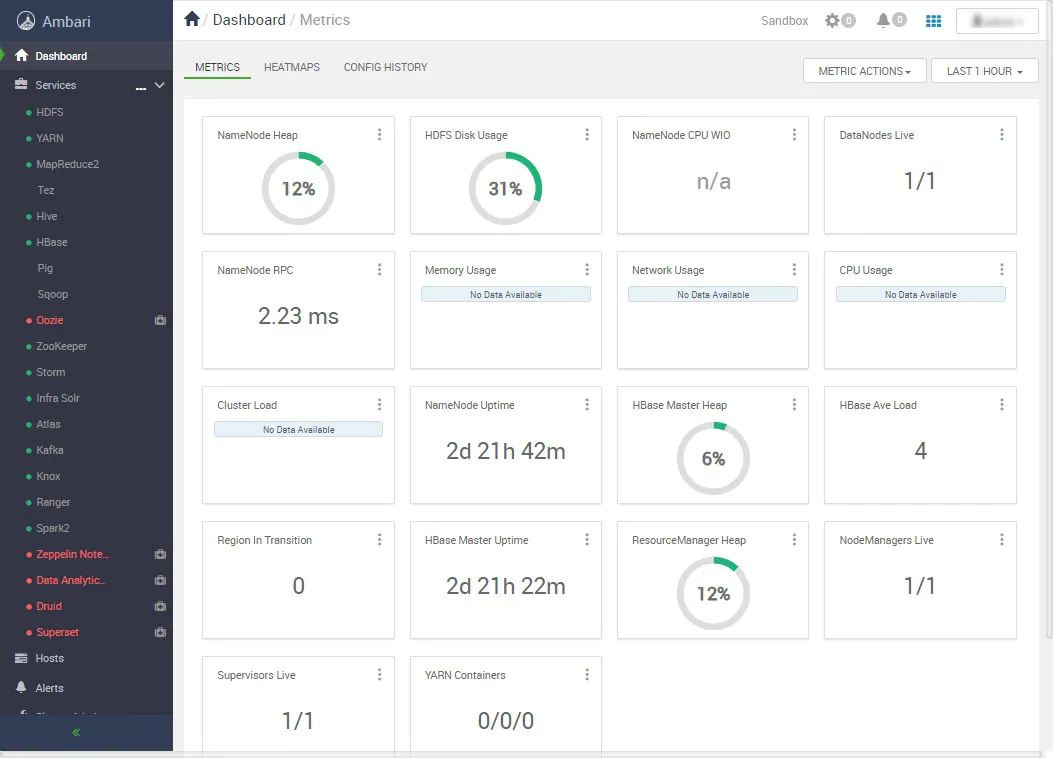Click Data Analytics maintenance icon

click(161, 580)
